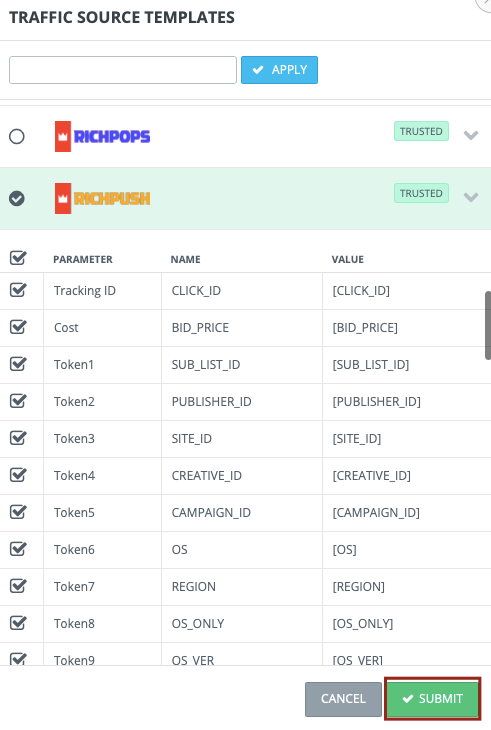Click the TRUSTED badge next to RichPush
This screenshot has width=491, height=730.
point(421,193)
